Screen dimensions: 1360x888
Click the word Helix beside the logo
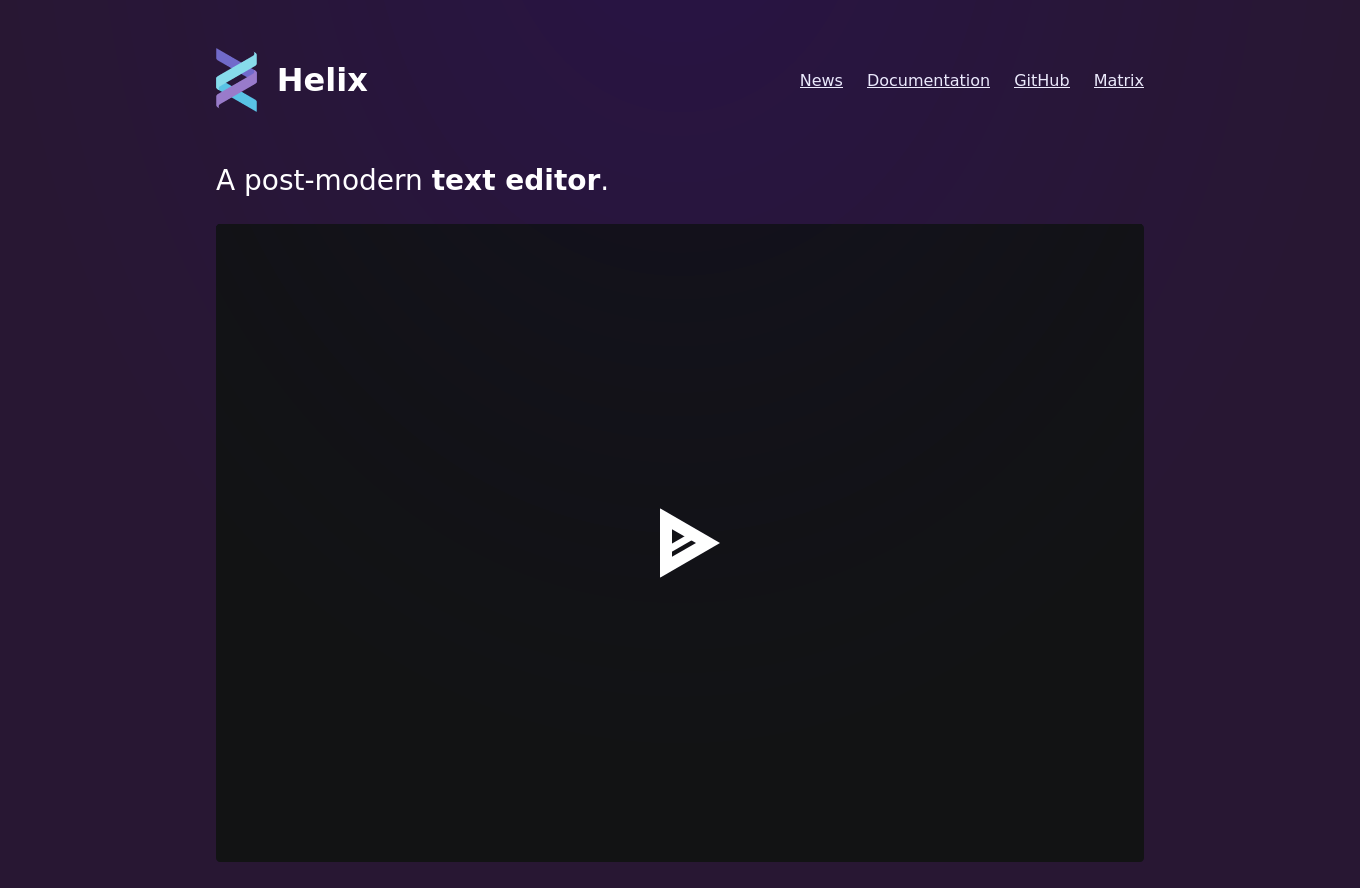(x=322, y=80)
